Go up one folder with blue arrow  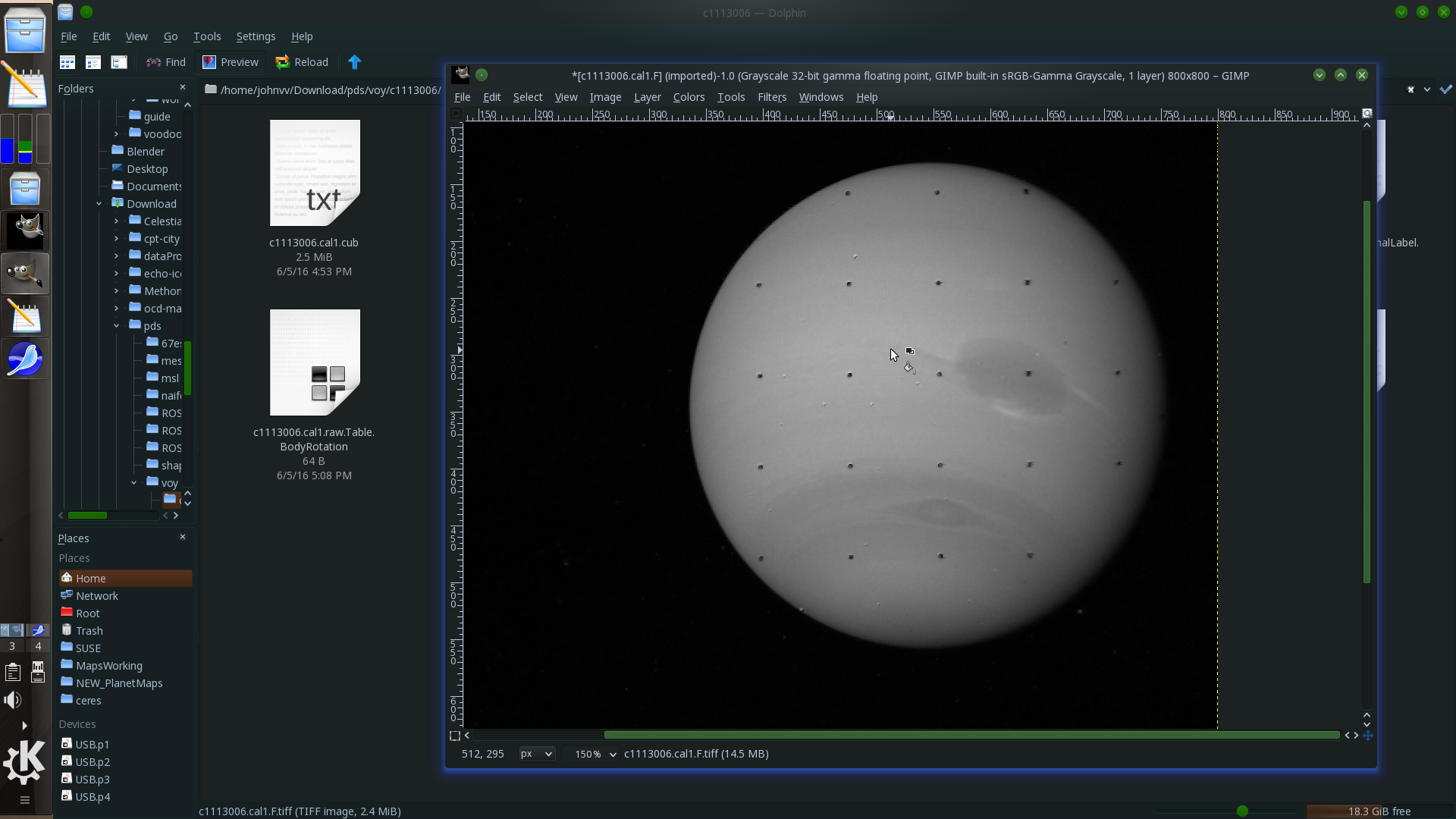[354, 62]
